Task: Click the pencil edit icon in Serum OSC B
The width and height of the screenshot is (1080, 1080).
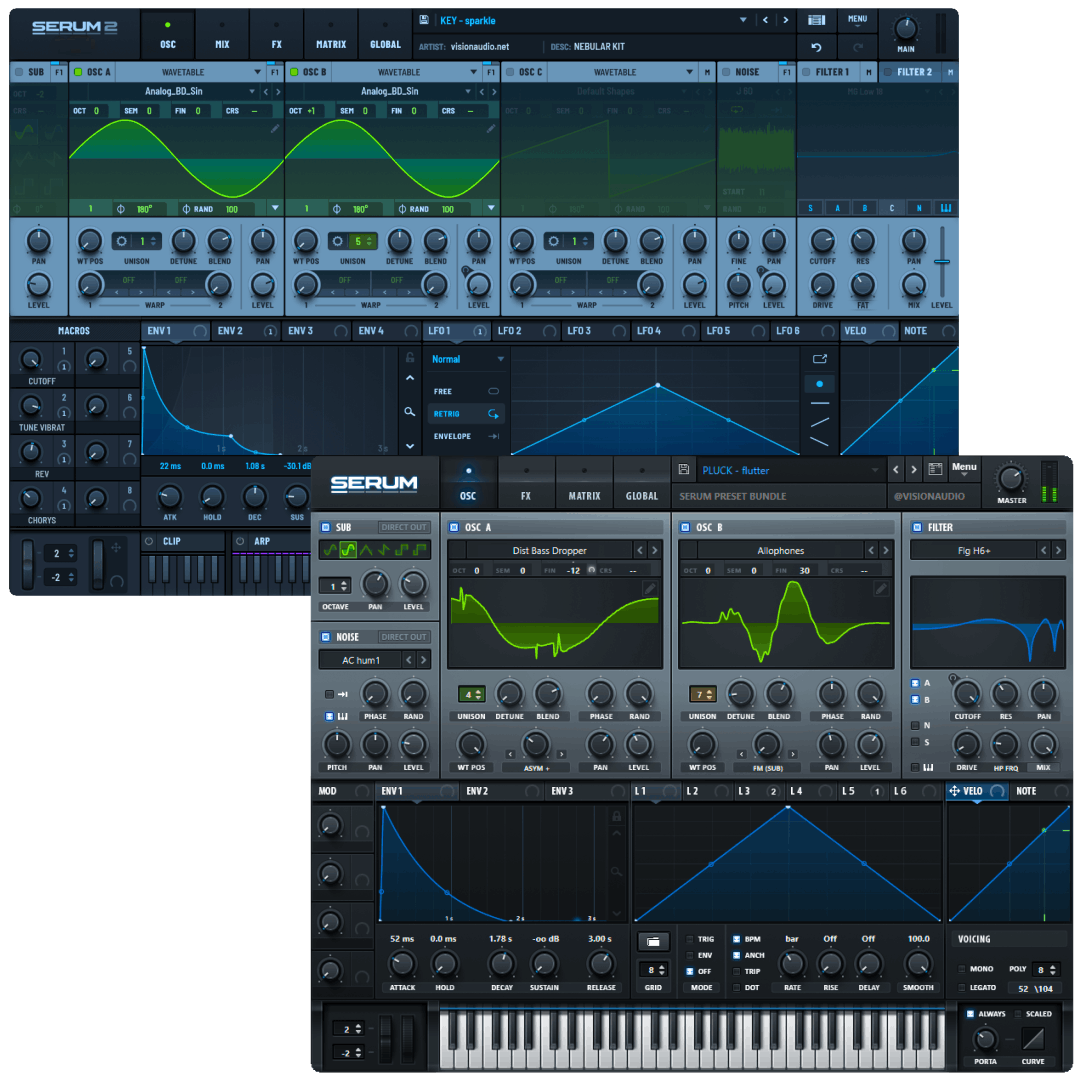Action: point(881,588)
